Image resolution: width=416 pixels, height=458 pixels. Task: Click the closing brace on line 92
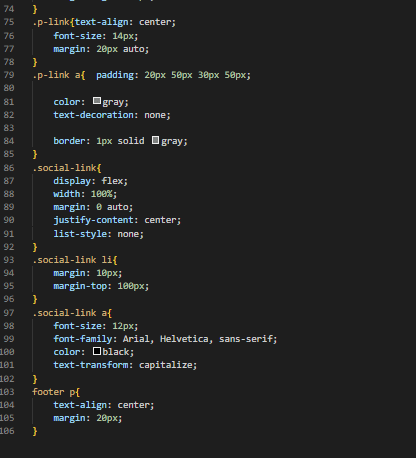[35, 247]
